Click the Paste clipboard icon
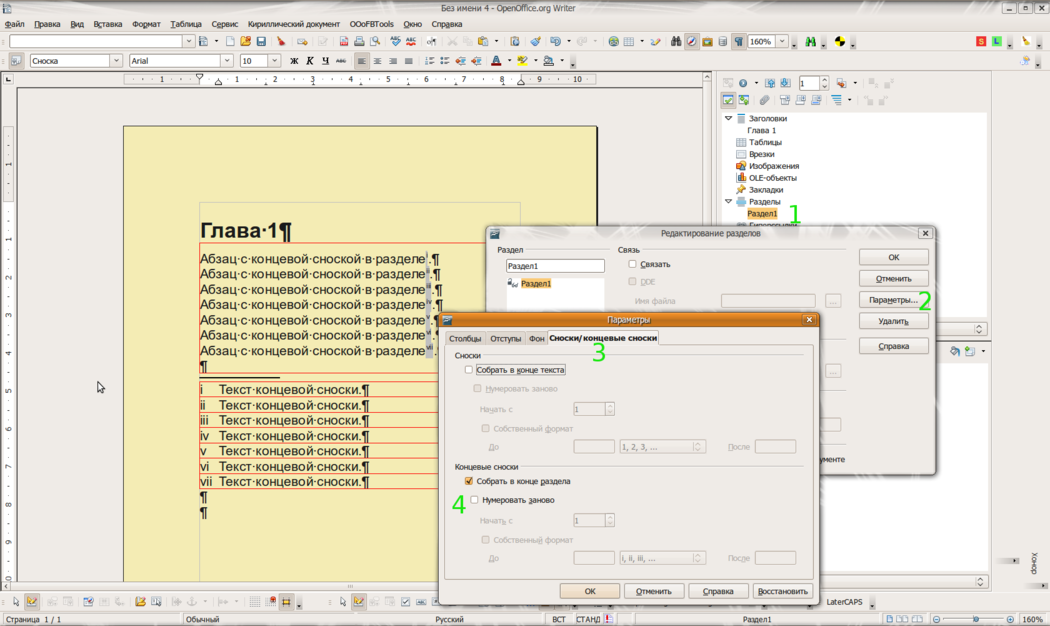This screenshot has width=1050, height=626. 483,42
